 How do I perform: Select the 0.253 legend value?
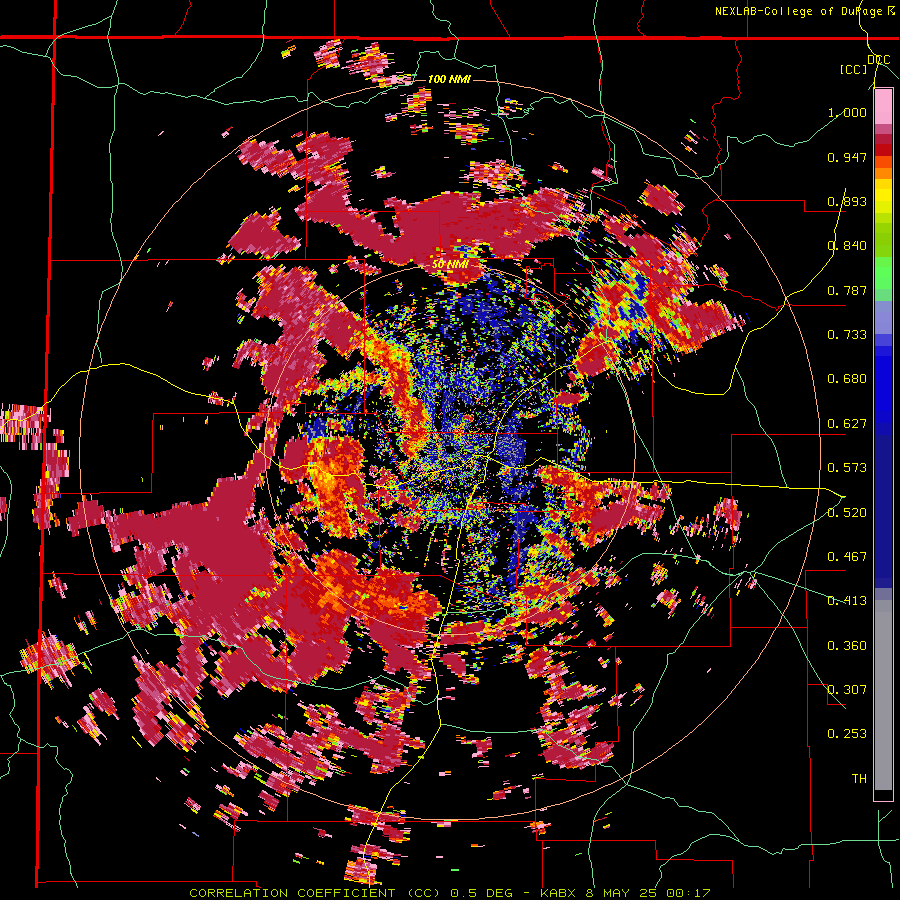[847, 734]
